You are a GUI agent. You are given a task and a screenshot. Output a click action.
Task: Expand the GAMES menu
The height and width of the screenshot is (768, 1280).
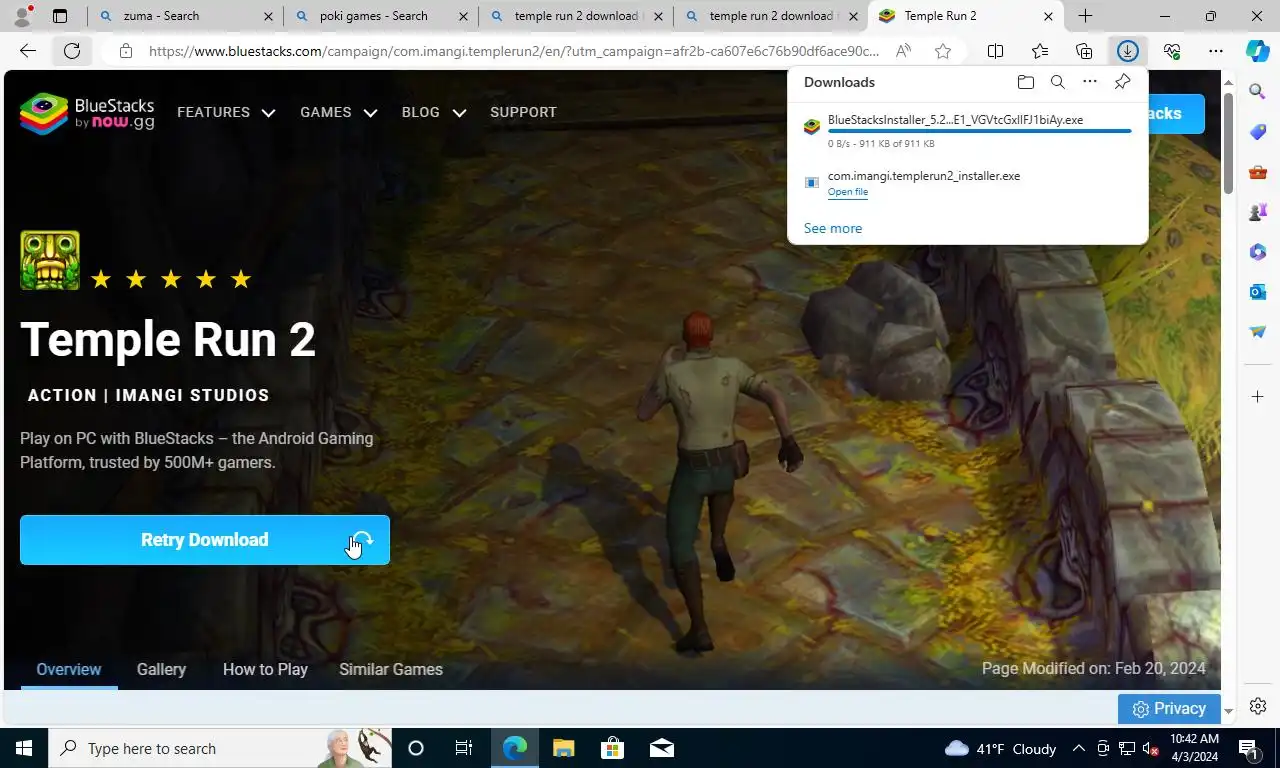[x=339, y=113]
